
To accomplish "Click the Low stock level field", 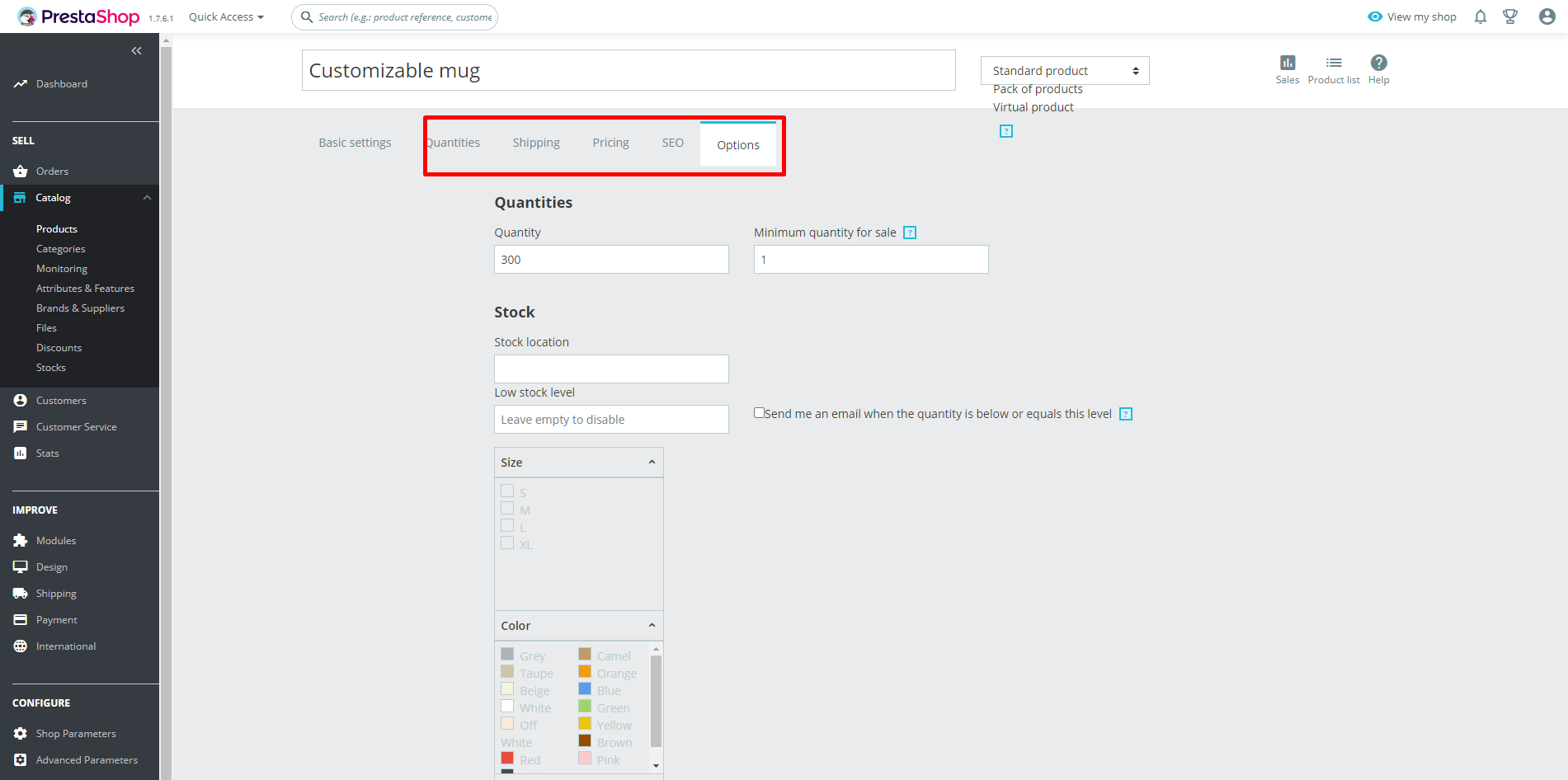I will pos(611,420).
